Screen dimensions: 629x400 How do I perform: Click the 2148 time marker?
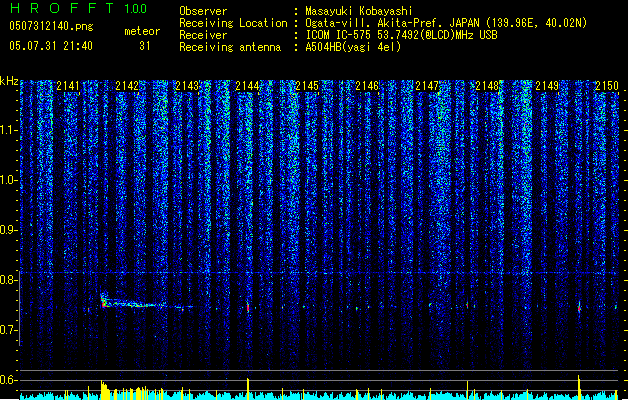click(x=487, y=86)
